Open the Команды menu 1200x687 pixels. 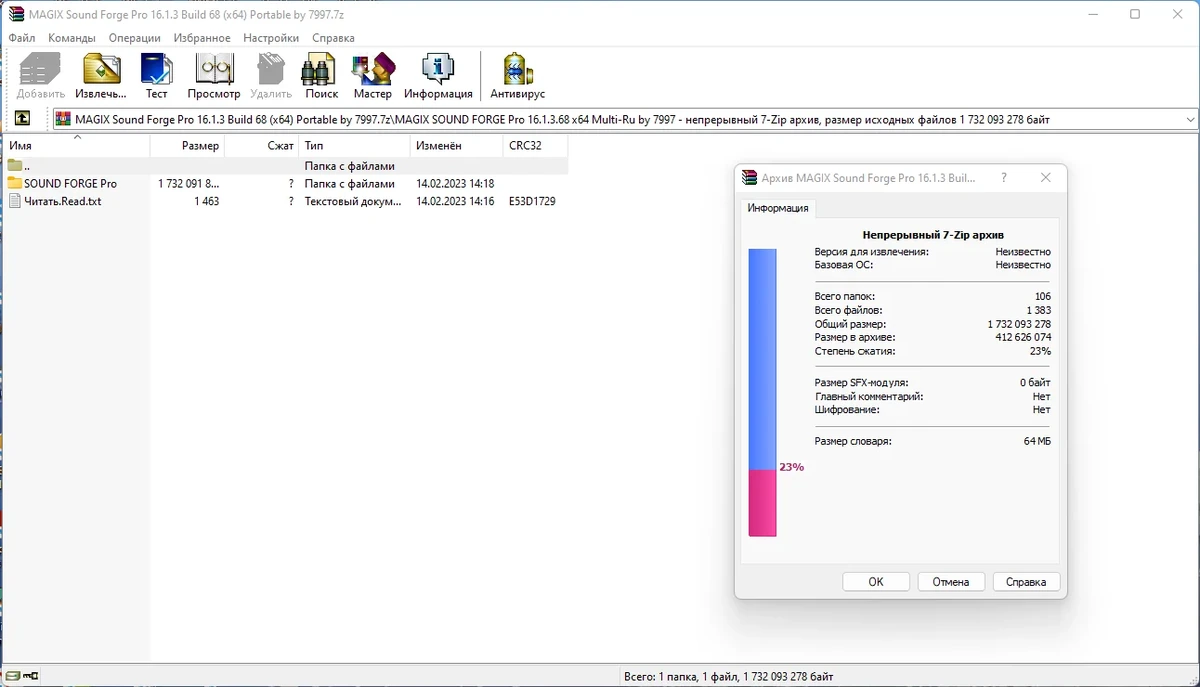tap(72, 38)
